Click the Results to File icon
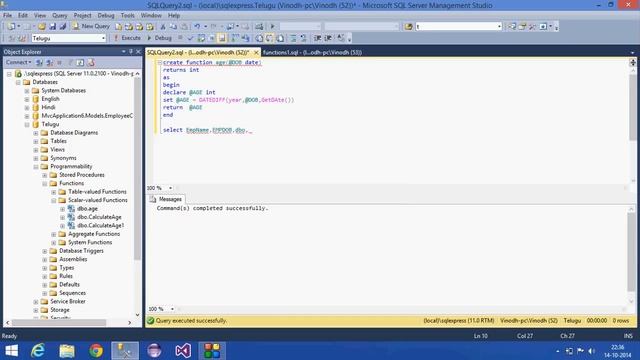Image resolution: width=640 pixels, height=360 pixels. click(280, 38)
